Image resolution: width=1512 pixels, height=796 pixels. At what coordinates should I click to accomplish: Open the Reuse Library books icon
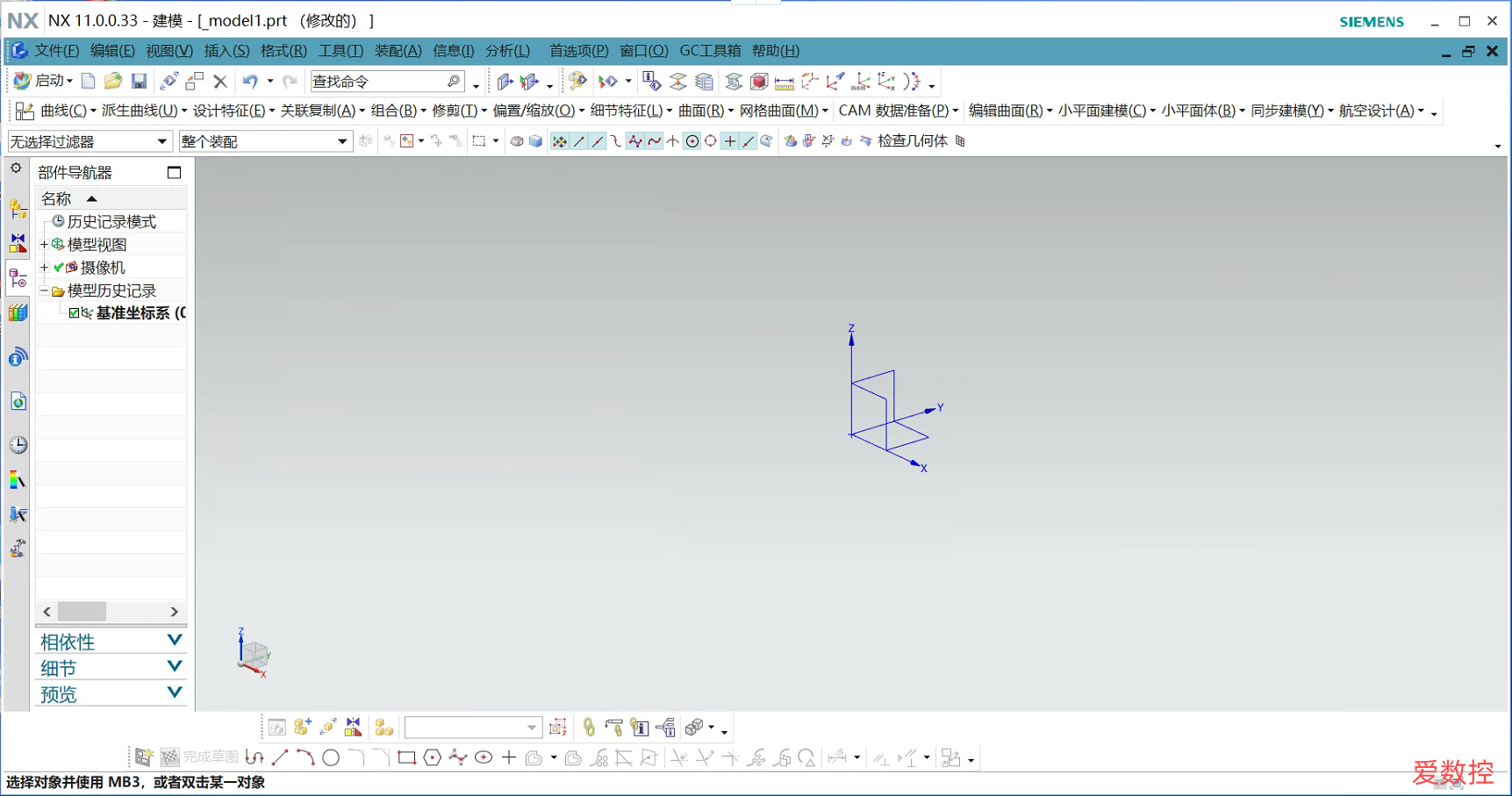tap(18, 312)
